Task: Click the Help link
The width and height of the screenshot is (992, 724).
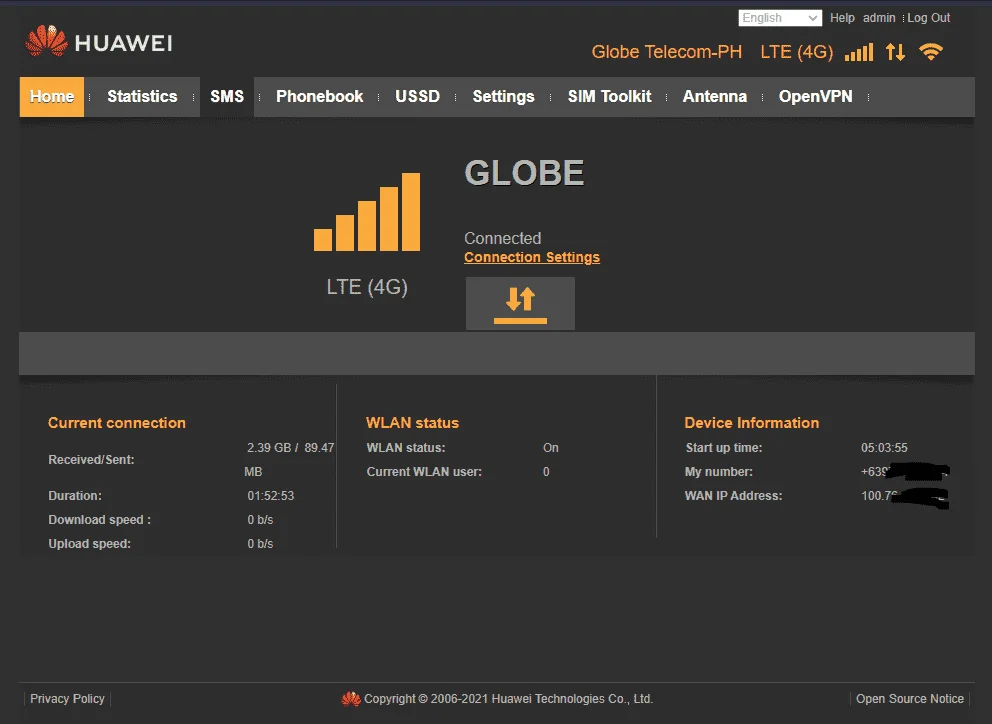Action: tap(842, 18)
